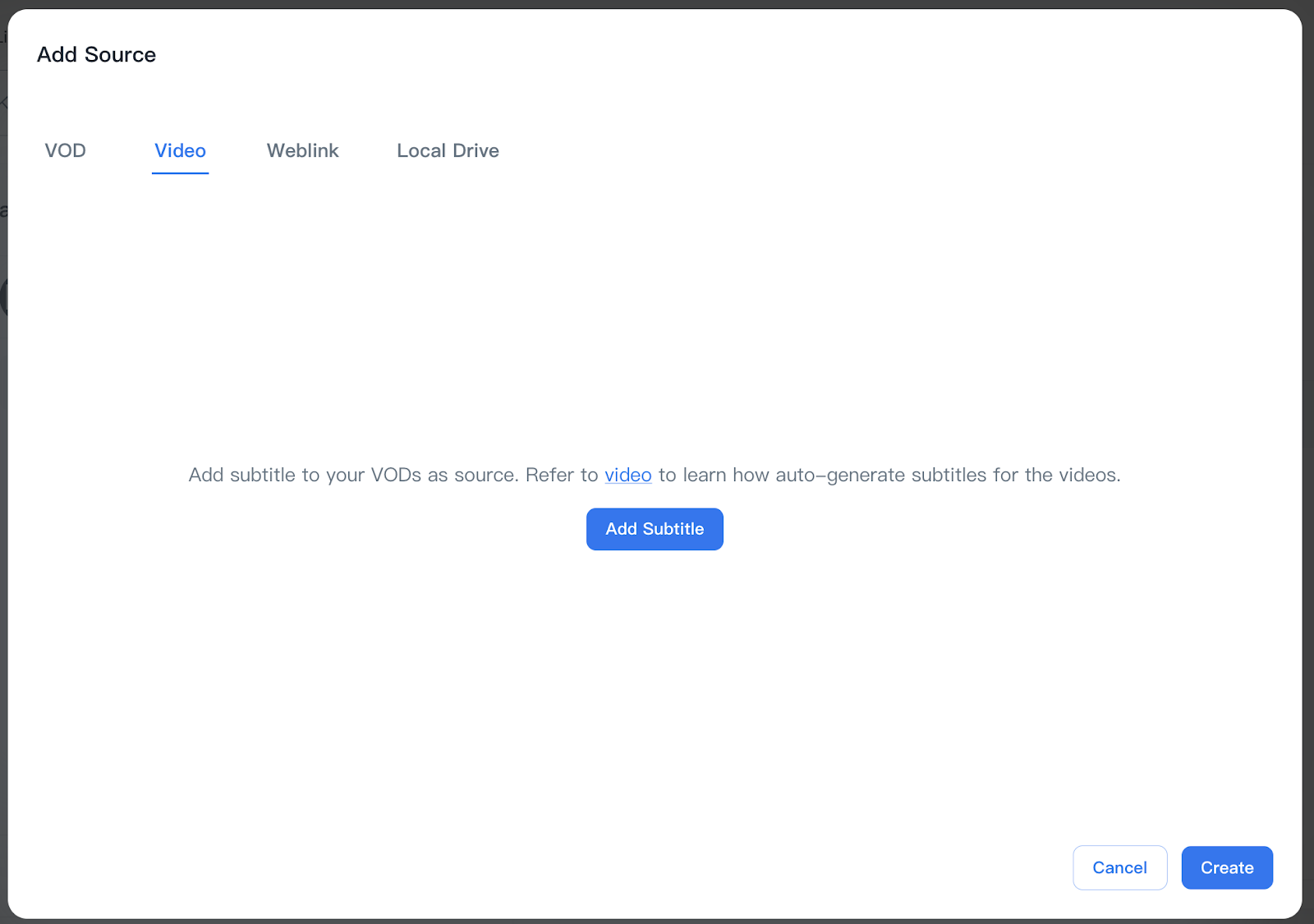Click the dark circular icon at the left edge
The height and width of the screenshot is (924, 1314).
coord(3,297)
